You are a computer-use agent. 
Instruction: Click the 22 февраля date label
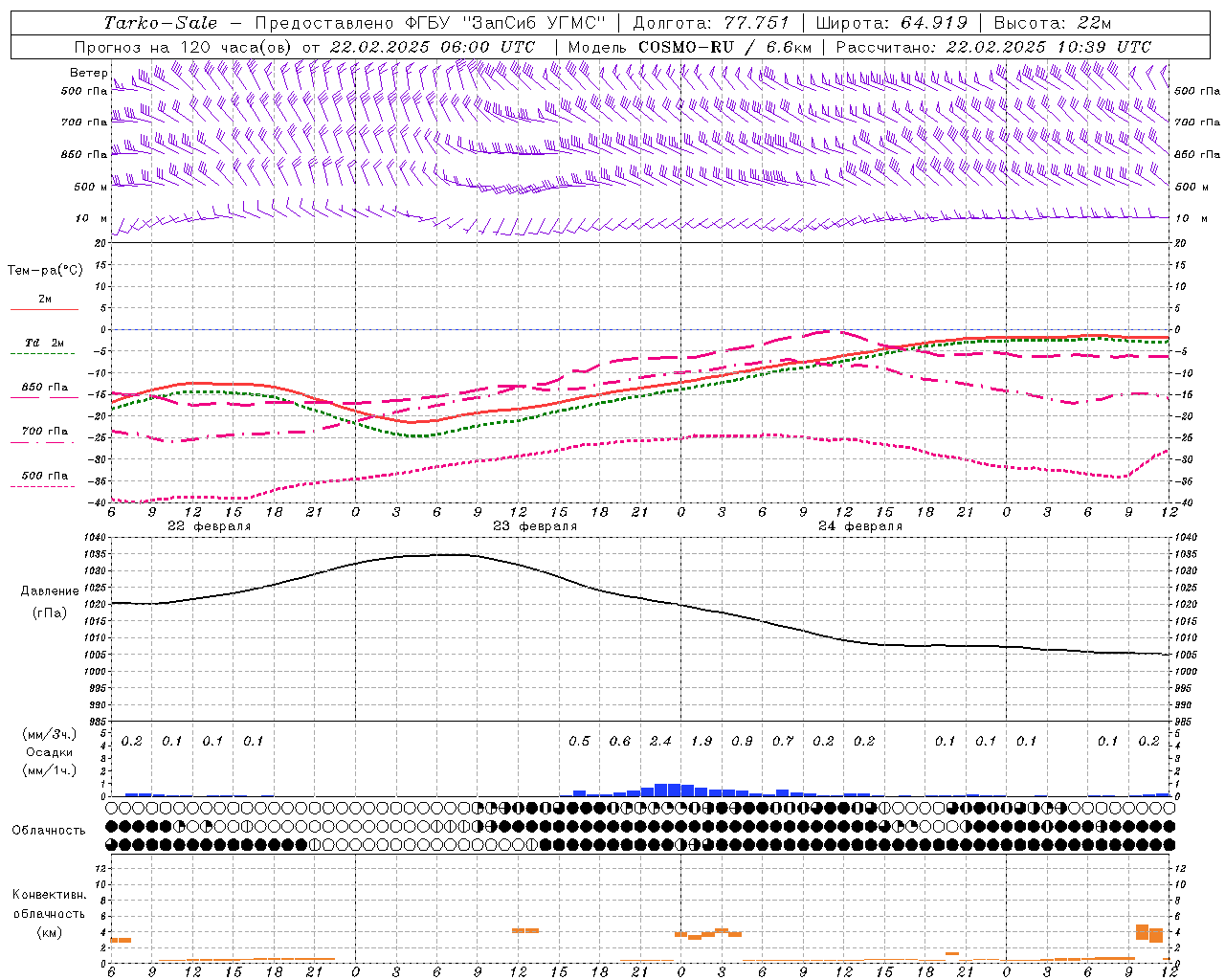point(210,526)
